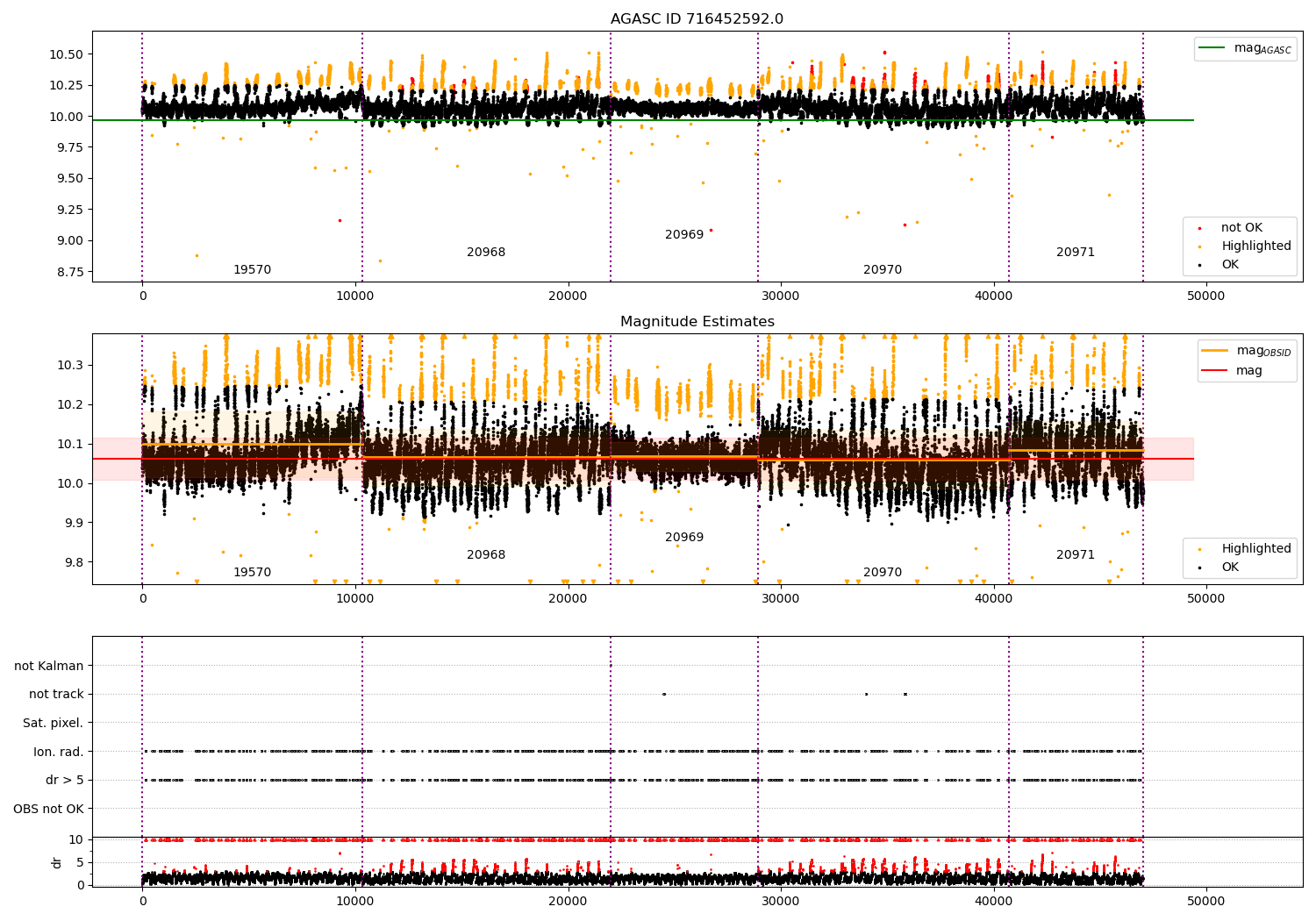Viewport: 1316px width, 921px height.
Task: Click OBSID label 20969 in middle plot
Action: [x=683, y=538]
